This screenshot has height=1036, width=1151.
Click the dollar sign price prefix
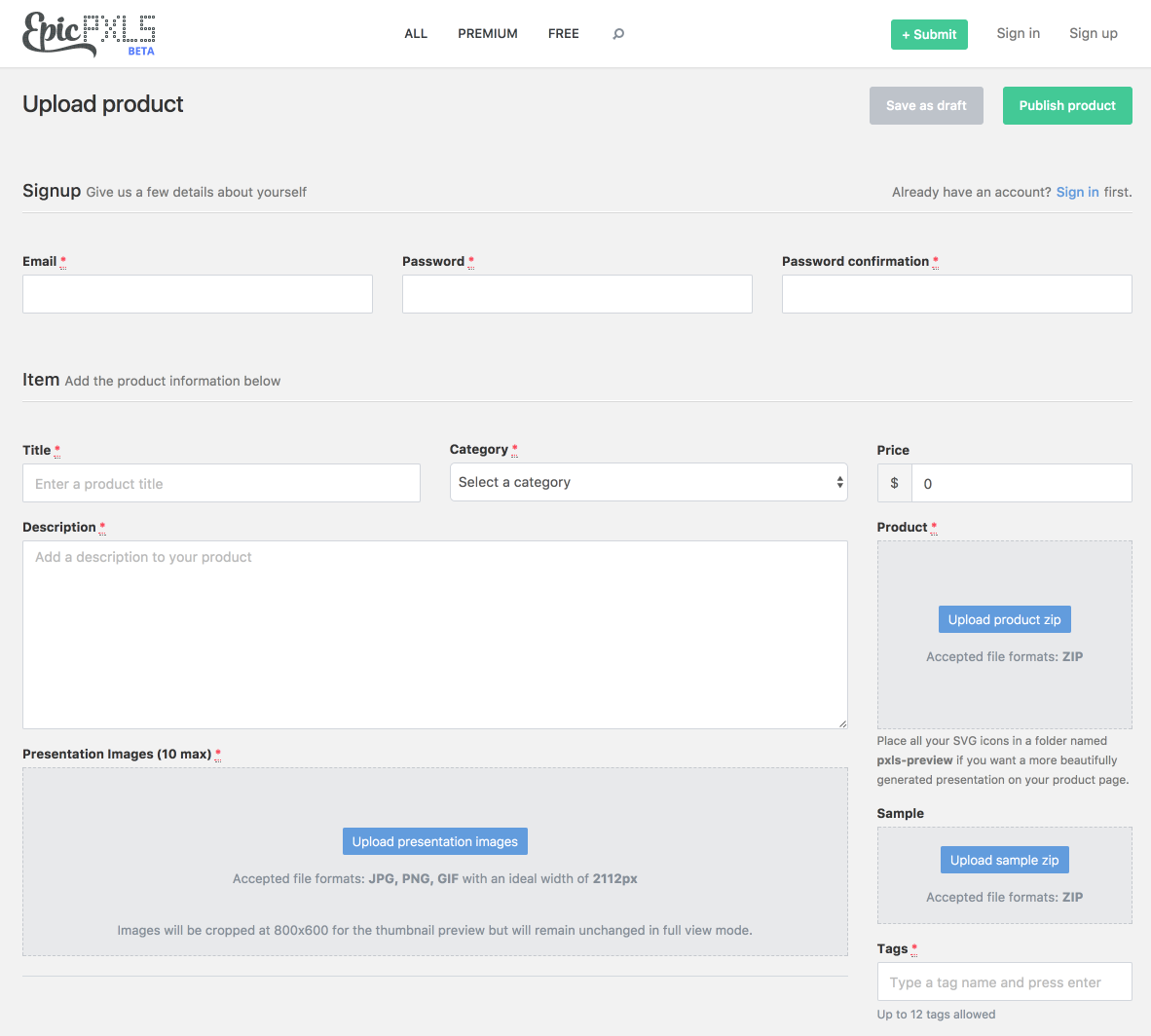[x=894, y=483]
